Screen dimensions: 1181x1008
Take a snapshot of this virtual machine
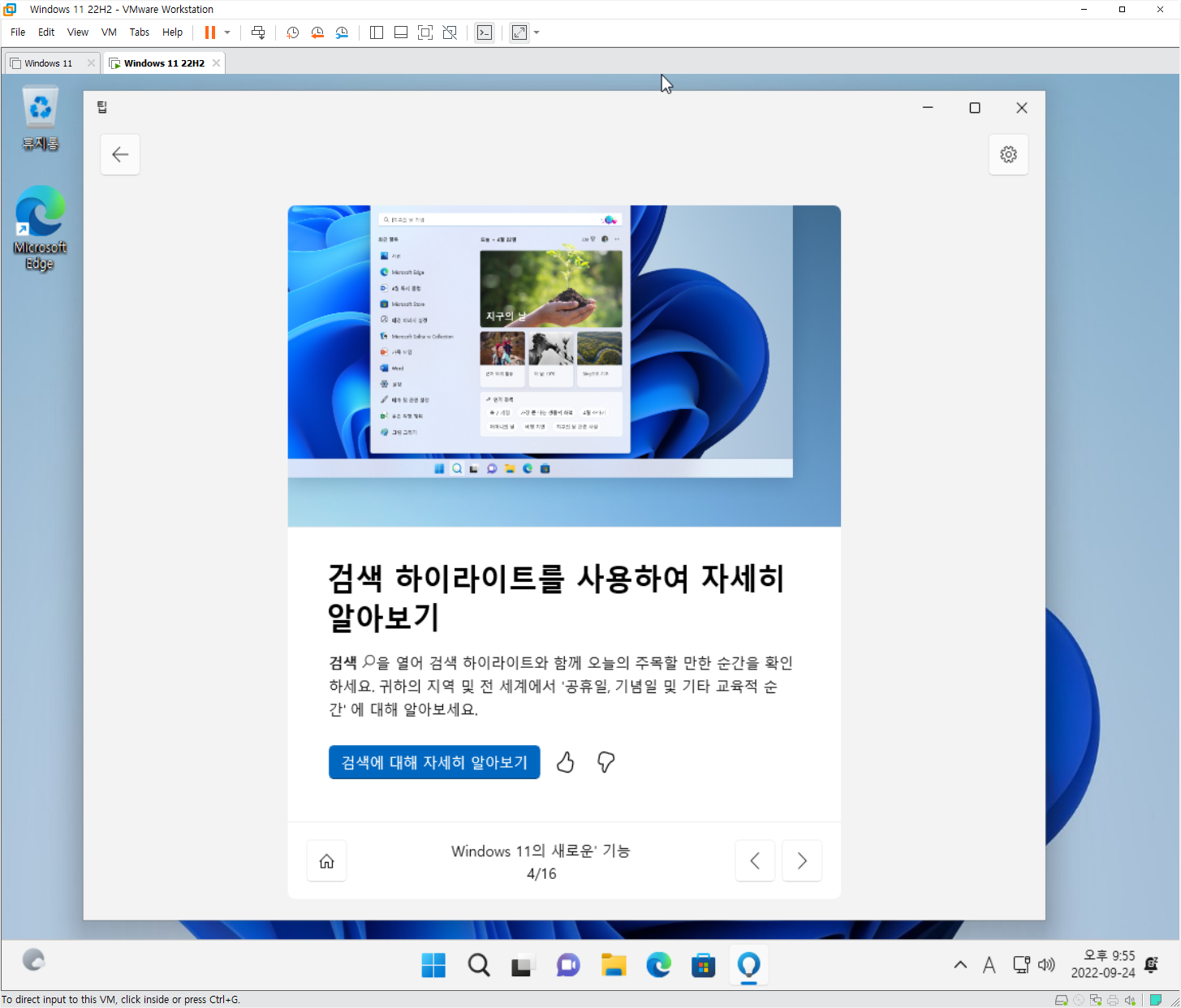[292, 32]
